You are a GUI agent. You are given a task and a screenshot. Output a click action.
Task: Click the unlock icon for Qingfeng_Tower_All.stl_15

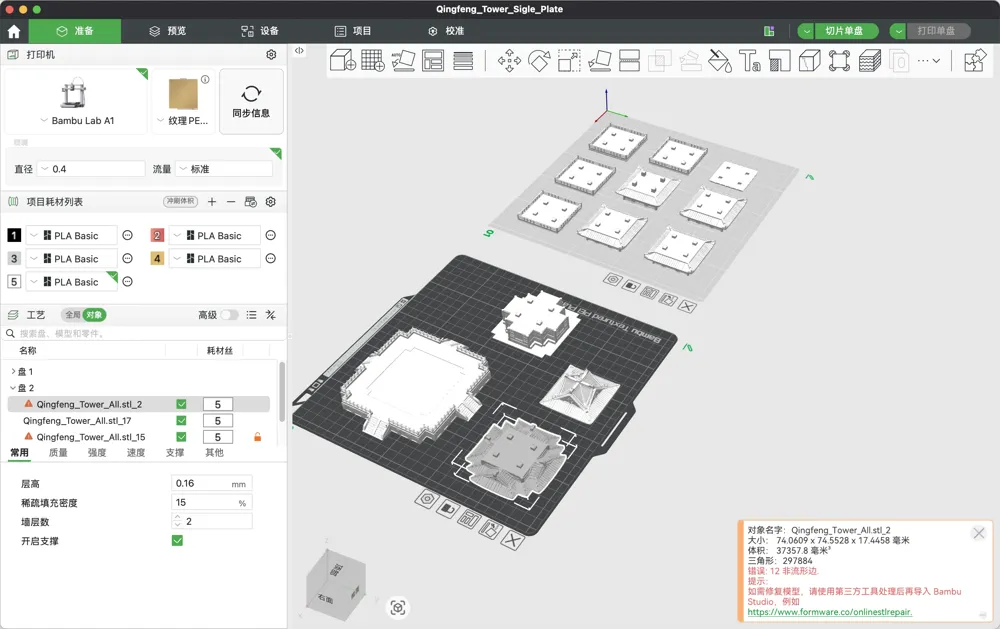point(258,437)
